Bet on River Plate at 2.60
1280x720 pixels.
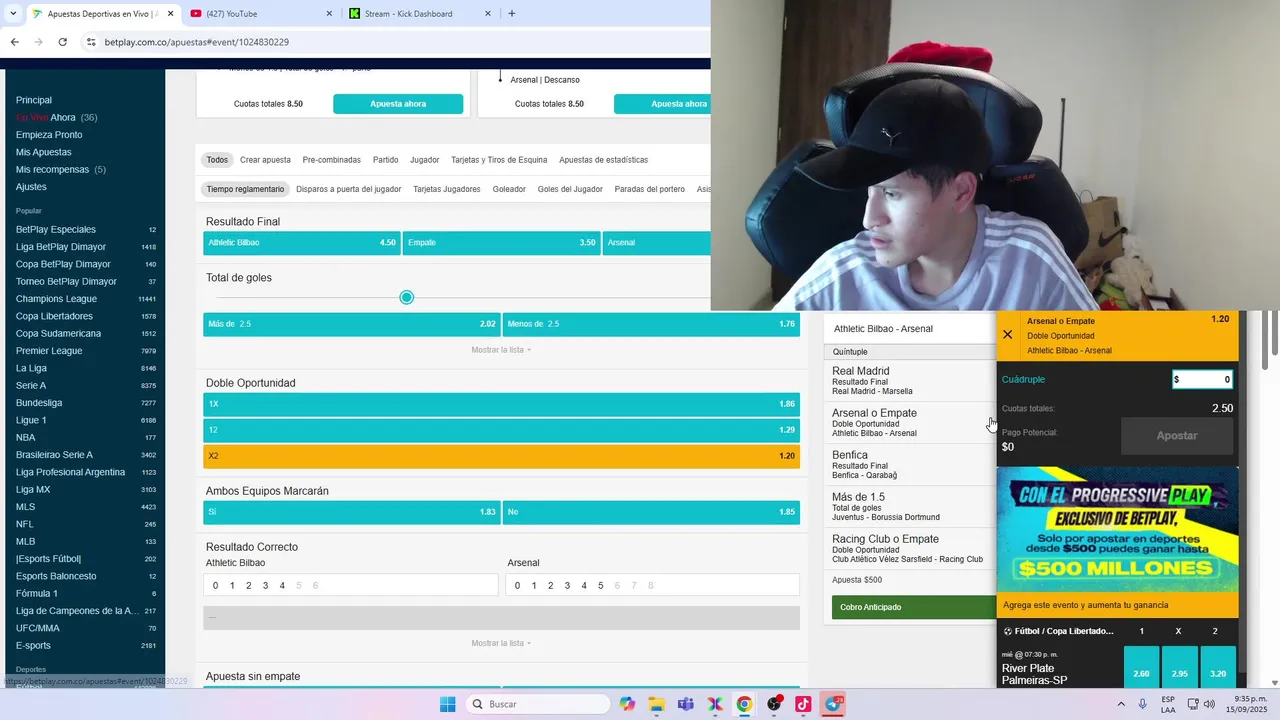[1141, 667]
